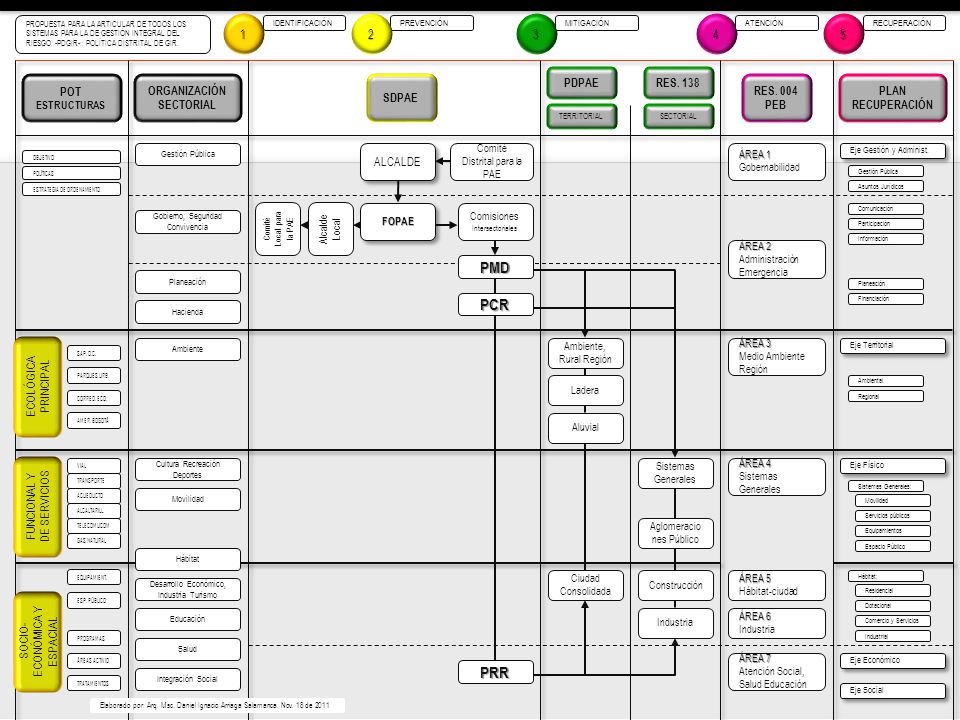Click the yellow ECOLÓGICA PRINCIPAL block
Image resolution: width=960 pixels, height=720 pixels.
[38, 386]
